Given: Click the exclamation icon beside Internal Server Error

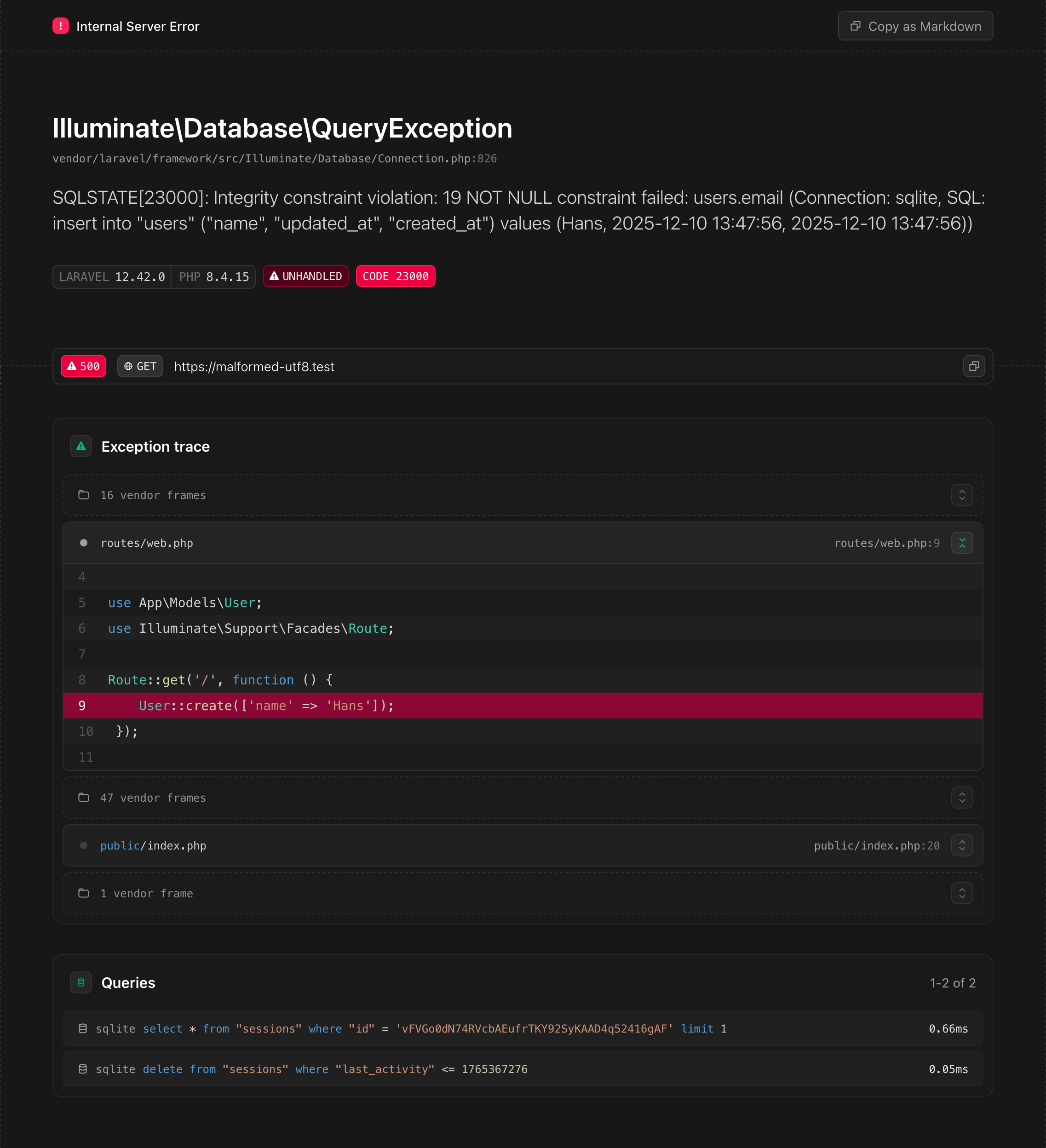Looking at the screenshot, I should coord(61,26).
